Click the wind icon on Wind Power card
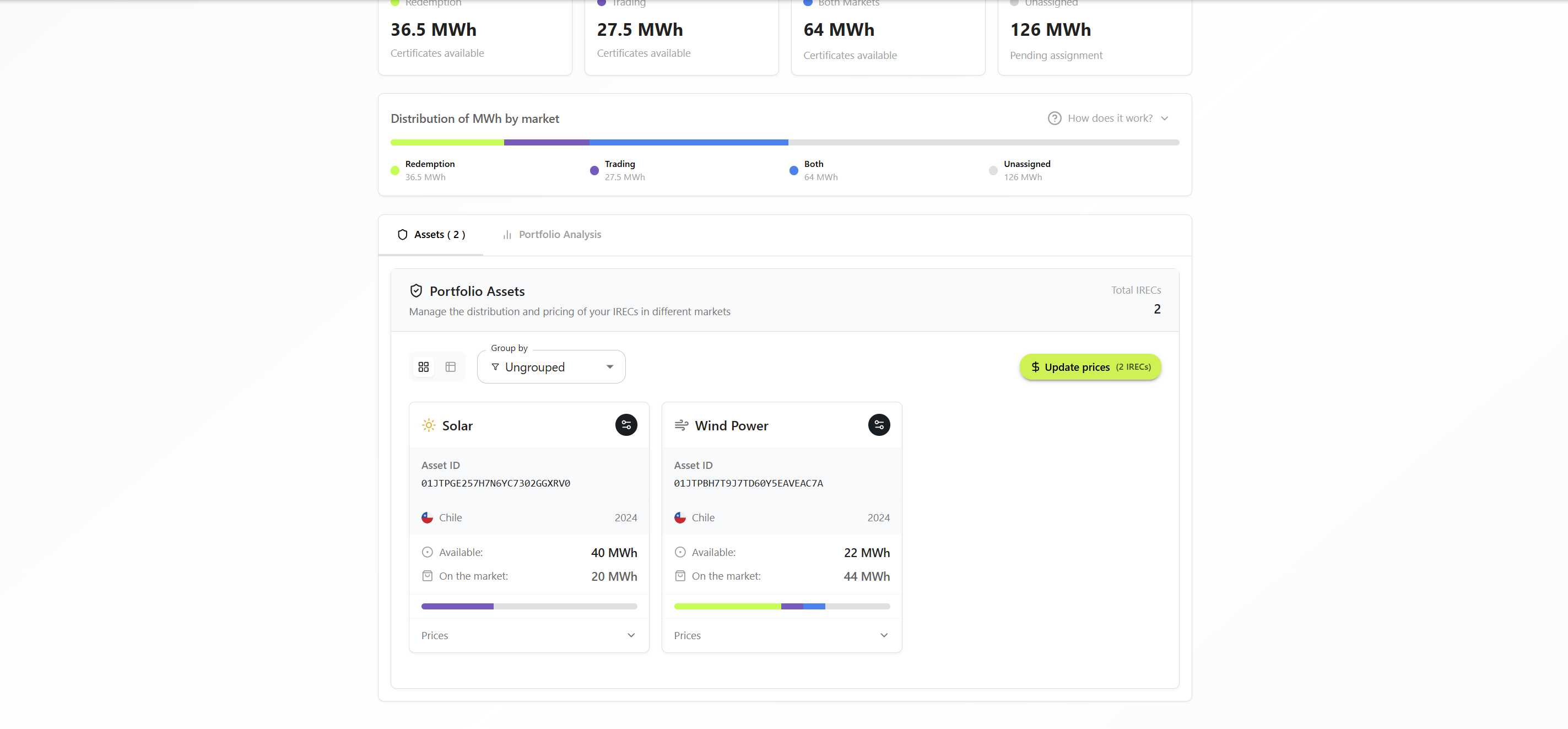 681,425
